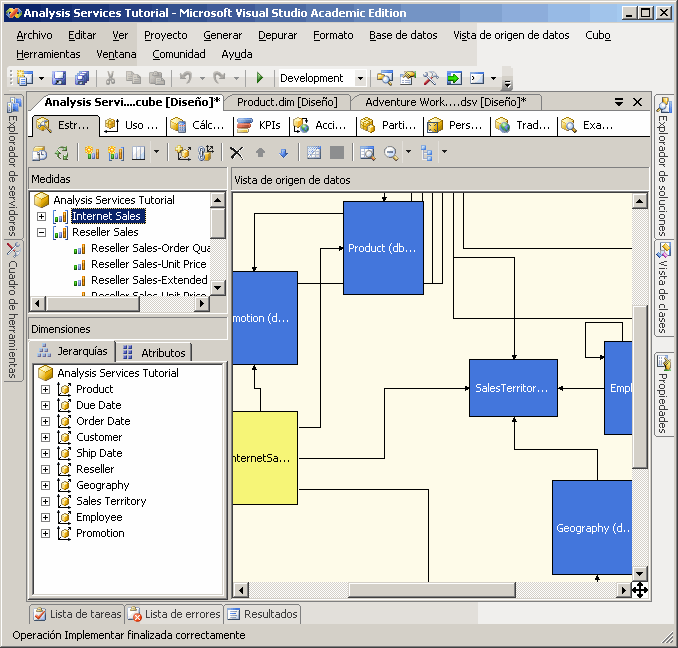
Task: Click the Delete X icon in designer toolbar
Action: tap(237, 153)
